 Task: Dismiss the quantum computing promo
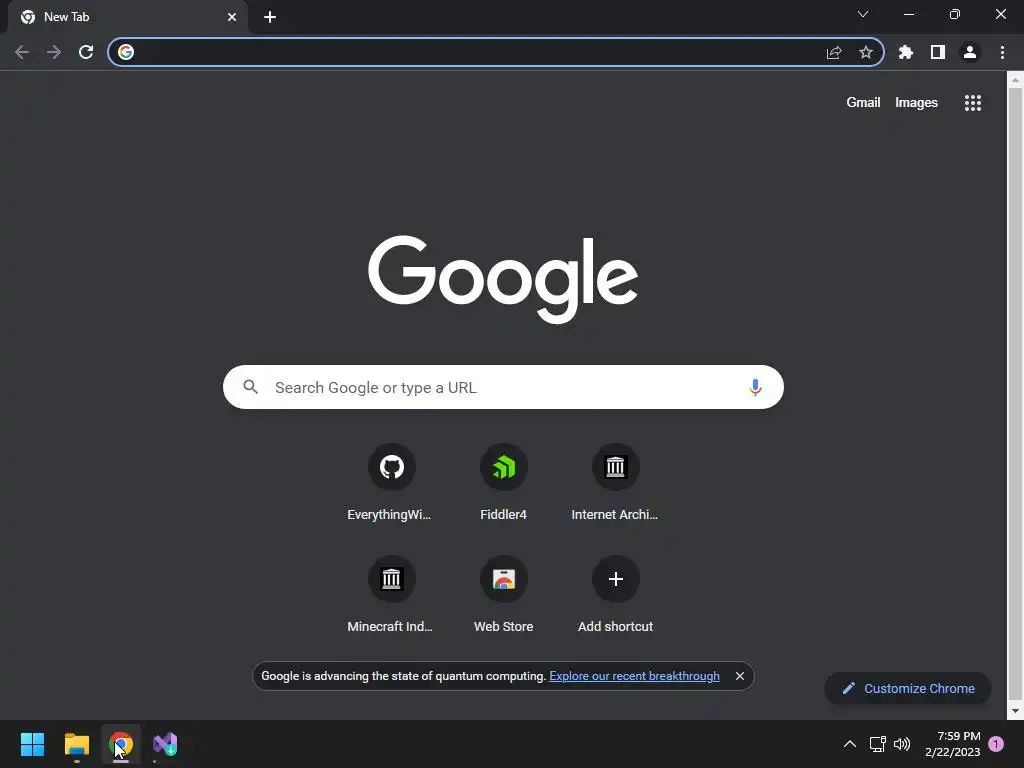click(739, 676)
